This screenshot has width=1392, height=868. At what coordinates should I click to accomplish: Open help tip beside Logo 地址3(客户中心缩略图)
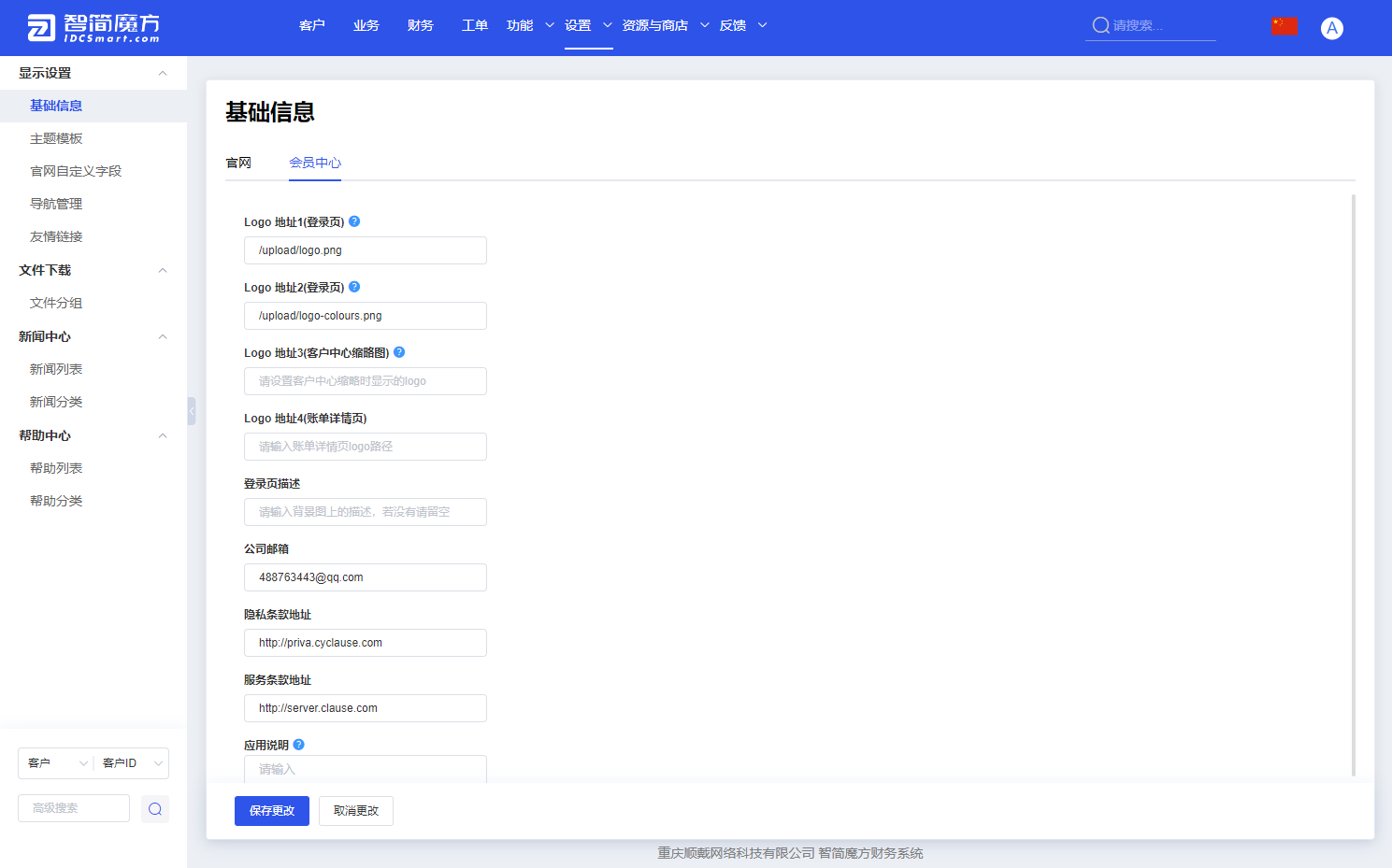(x=399, y=351)
